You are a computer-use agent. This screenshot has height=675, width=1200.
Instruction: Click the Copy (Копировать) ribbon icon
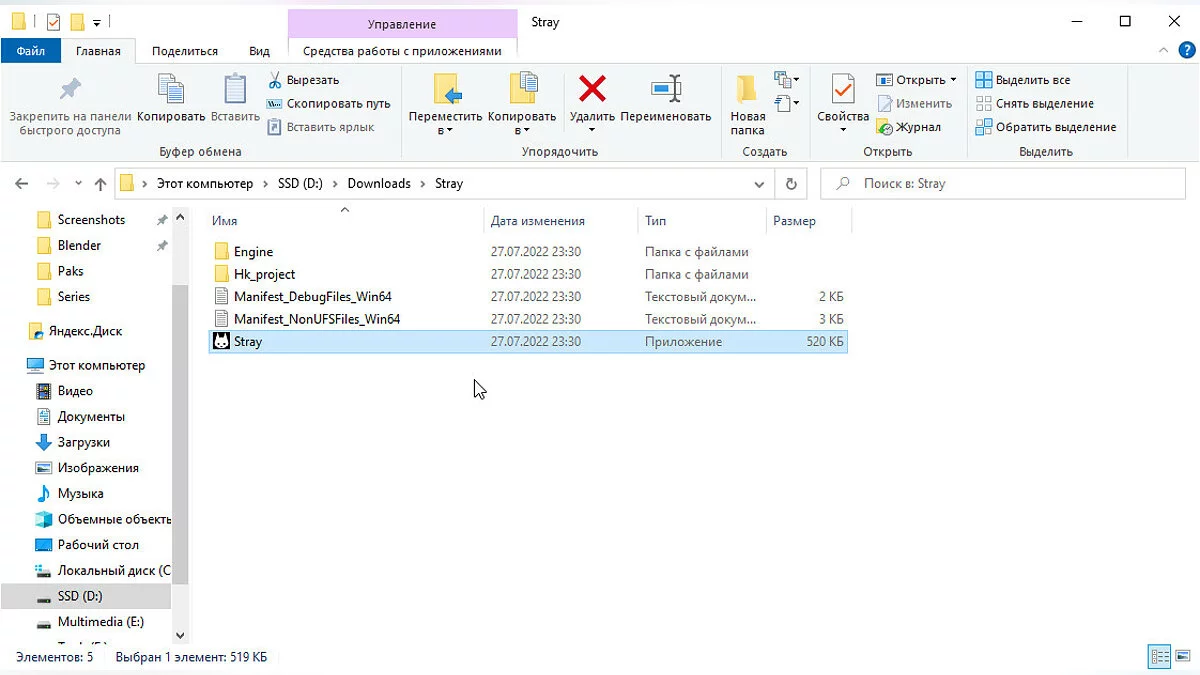point(171,90)
